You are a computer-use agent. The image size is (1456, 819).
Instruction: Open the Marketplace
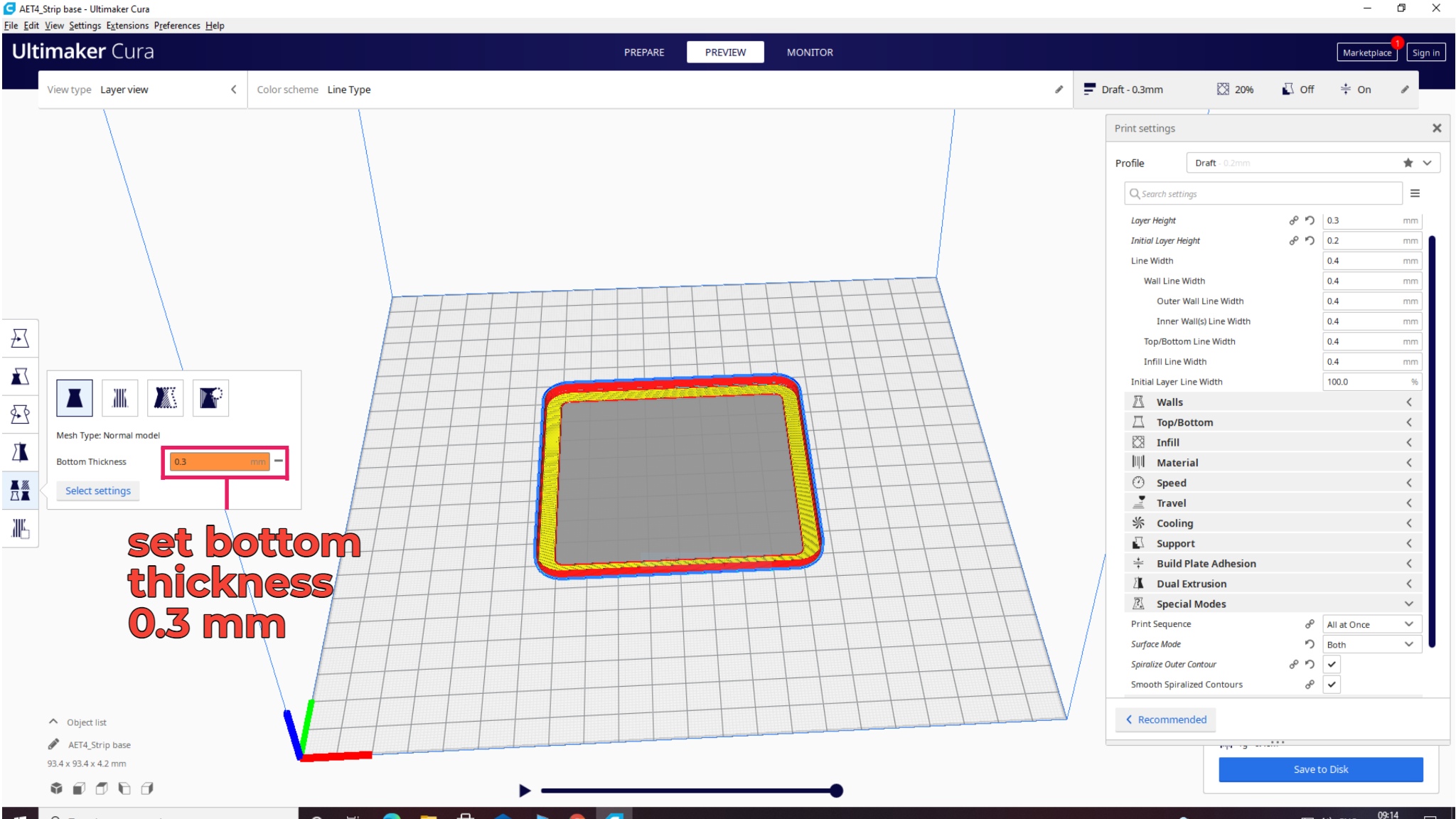1366,53
